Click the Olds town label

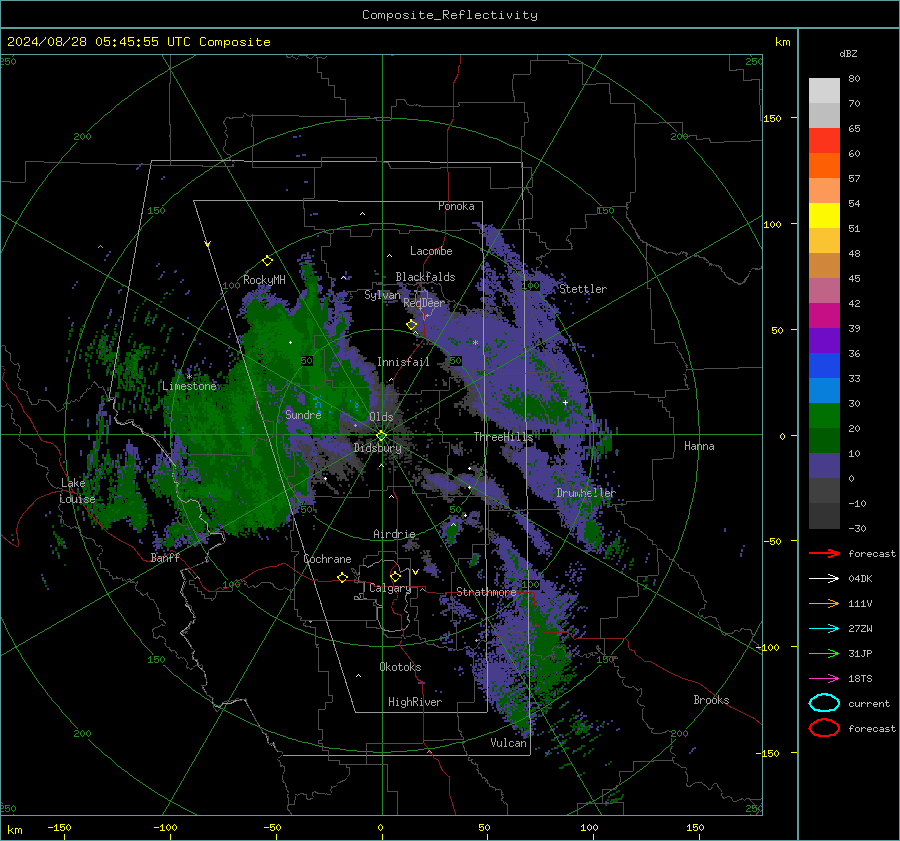[x=381, y=417]
